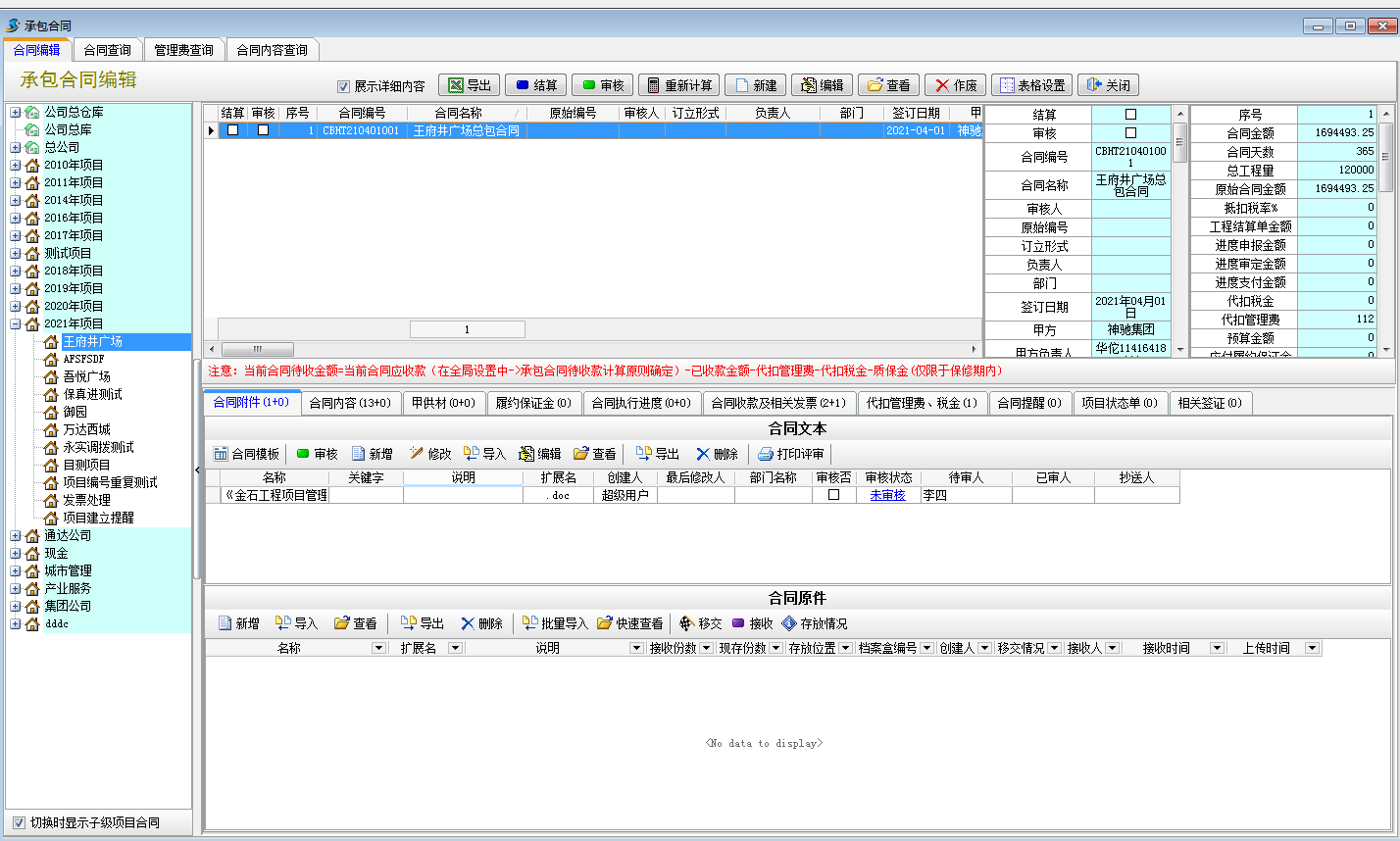
Task: Uncheck the 展示详细内容 checkbox
Action: [x=343, y=85]
